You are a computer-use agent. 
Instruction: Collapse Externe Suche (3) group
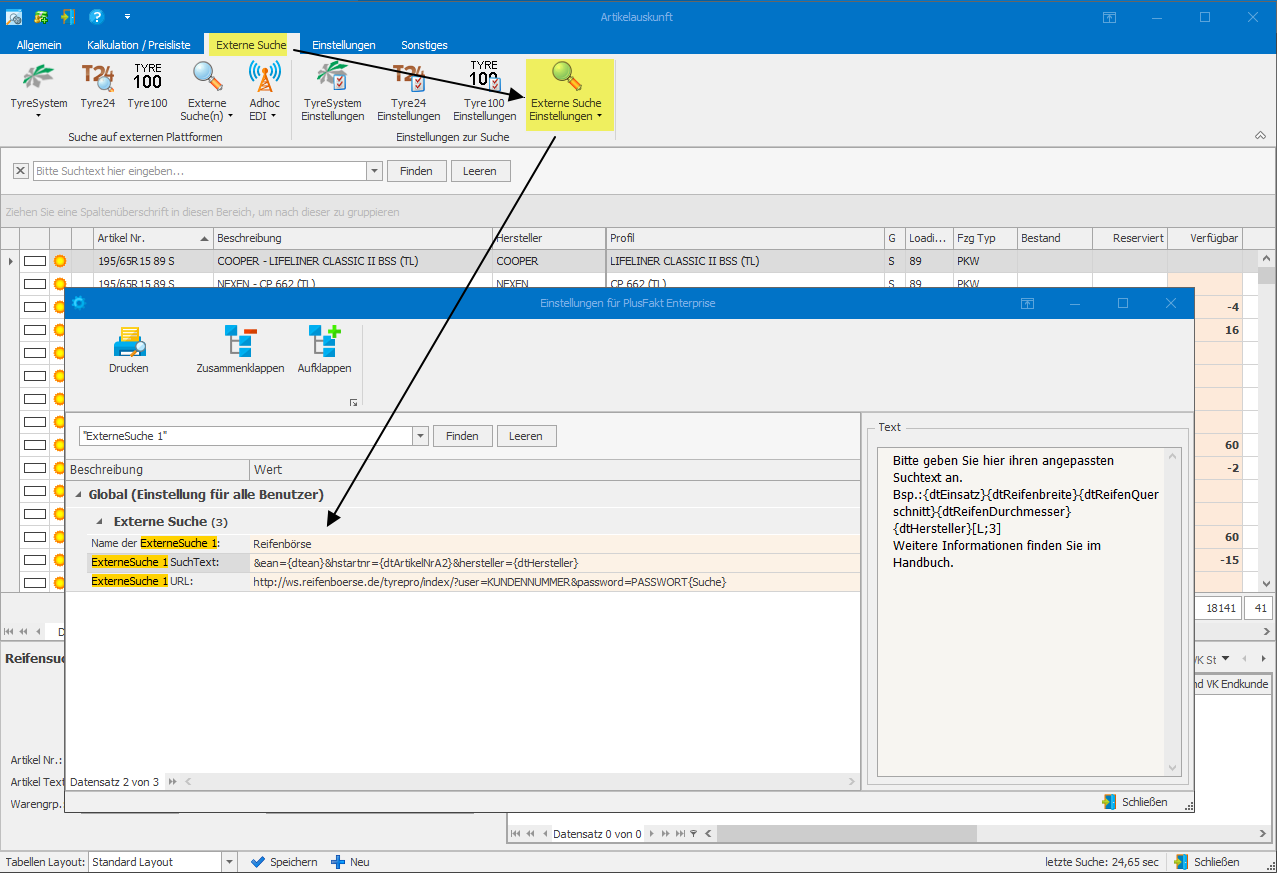[99, 521]
